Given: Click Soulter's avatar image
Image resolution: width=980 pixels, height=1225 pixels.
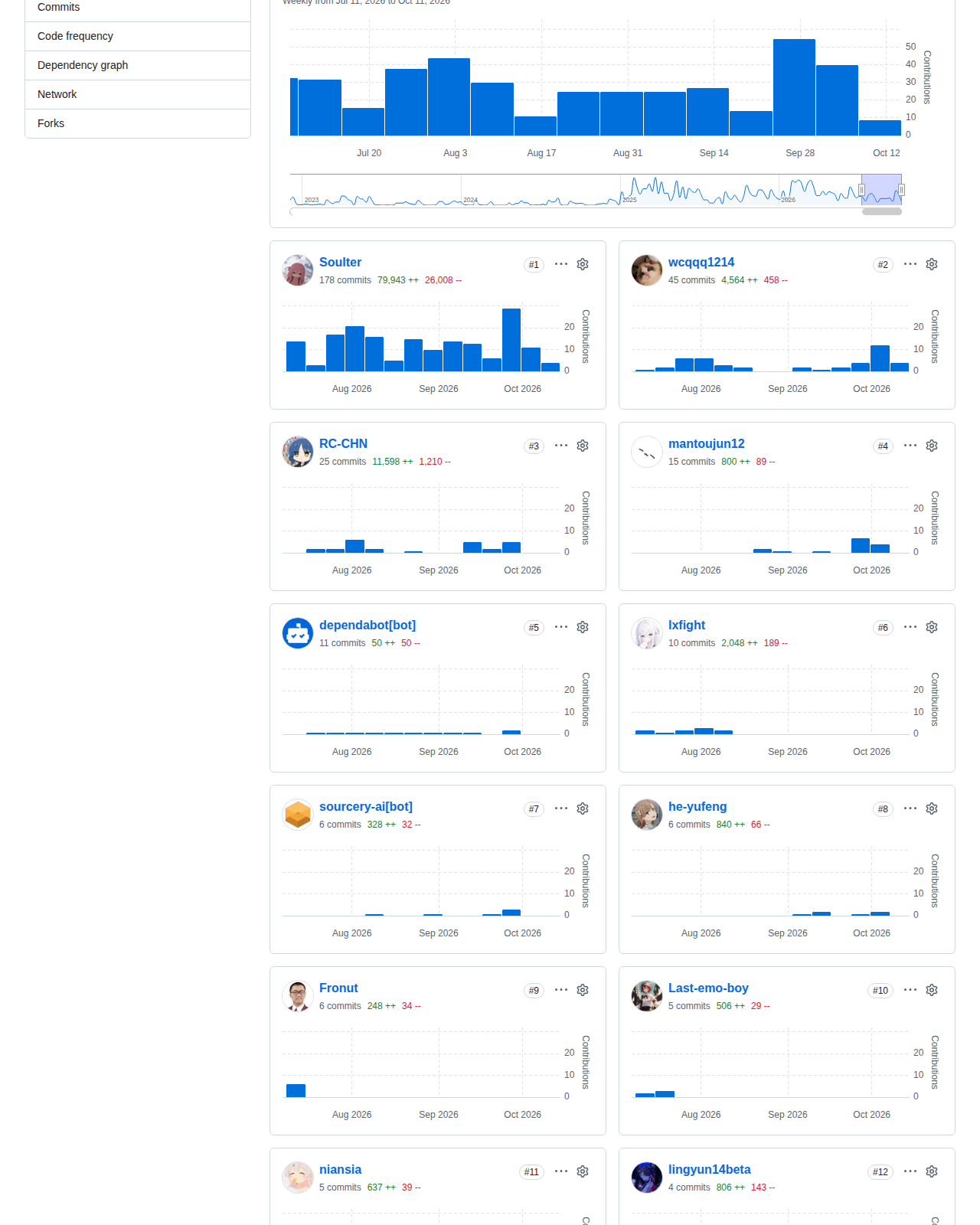Looking at the screenshot, I should point(298,270).
